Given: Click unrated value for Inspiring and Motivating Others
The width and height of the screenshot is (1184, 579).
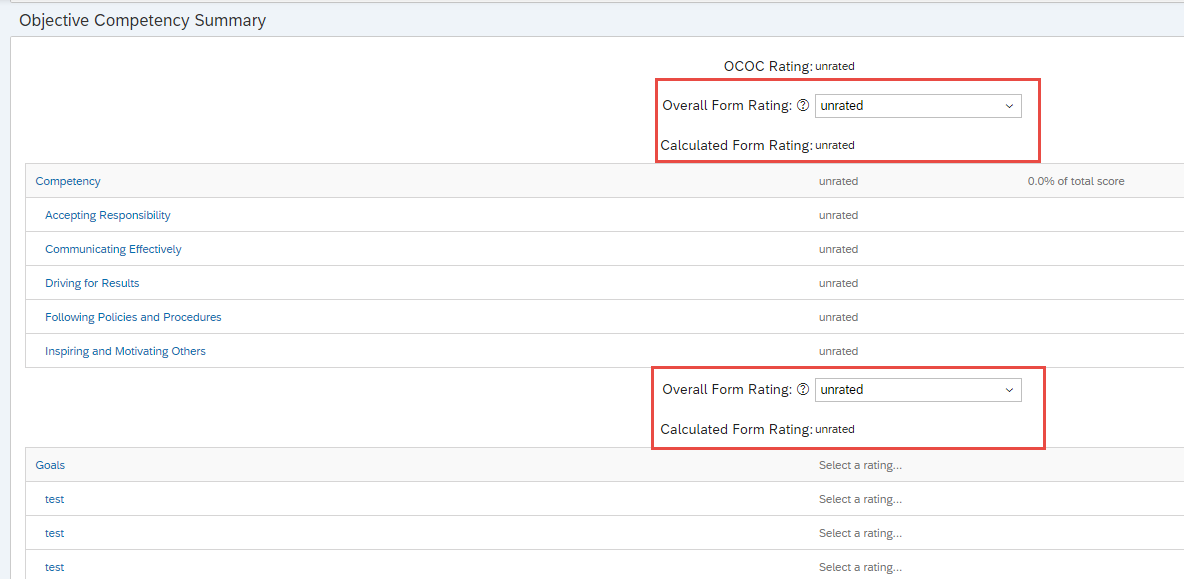Looking at the screenshot, I should pyautogui.click(x=839, y=351).
